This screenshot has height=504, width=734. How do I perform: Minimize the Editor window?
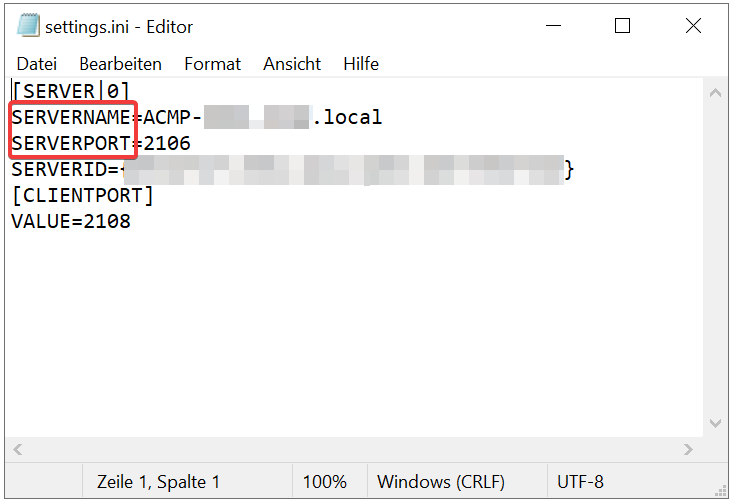pos(551,26)
